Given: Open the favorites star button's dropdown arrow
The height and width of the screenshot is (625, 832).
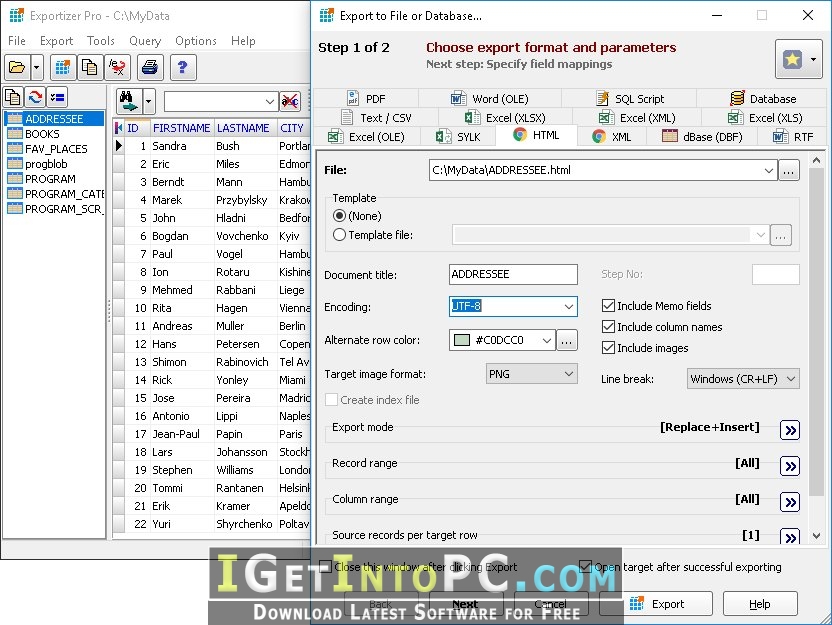Looking at the screenshot, I should point(813,59).
